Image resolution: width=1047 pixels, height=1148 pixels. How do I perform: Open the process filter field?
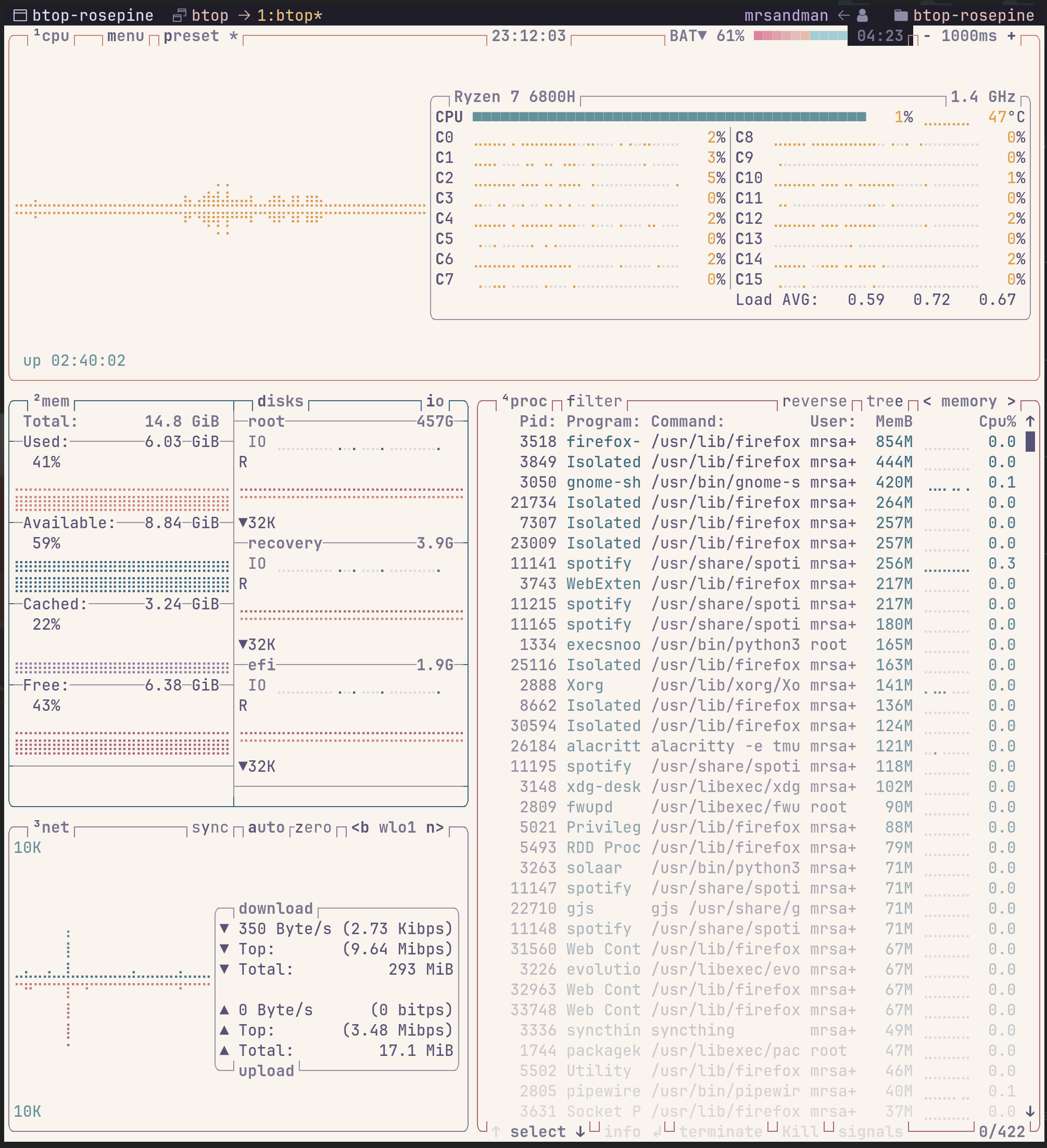tap(594, 401)
